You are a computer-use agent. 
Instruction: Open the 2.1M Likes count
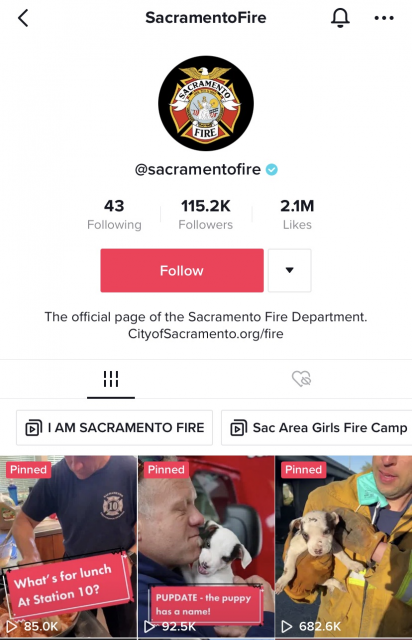tap(297, 214)
